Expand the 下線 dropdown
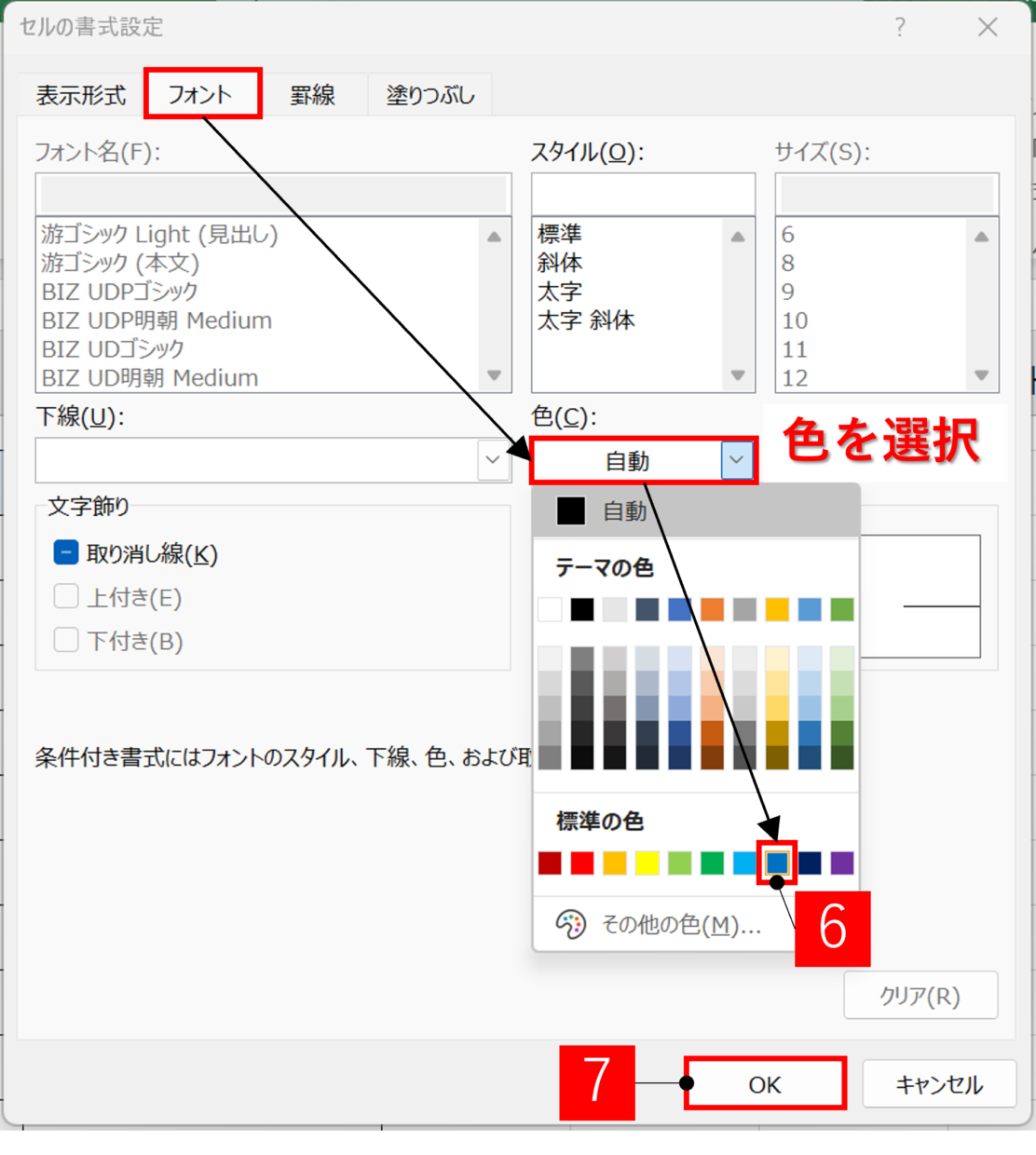 tap(493, 460)
